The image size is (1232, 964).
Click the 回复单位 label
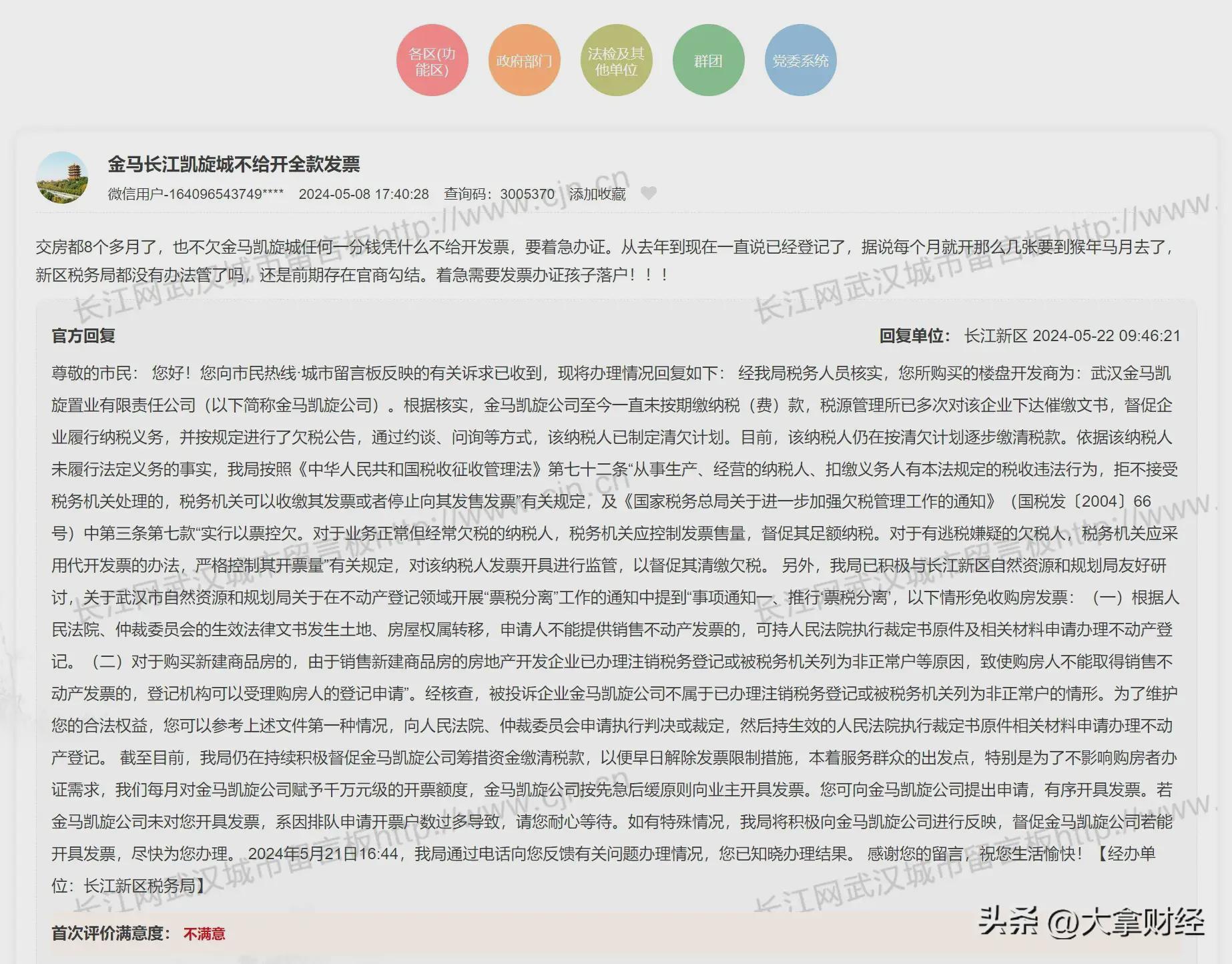(x=914, y=336)
